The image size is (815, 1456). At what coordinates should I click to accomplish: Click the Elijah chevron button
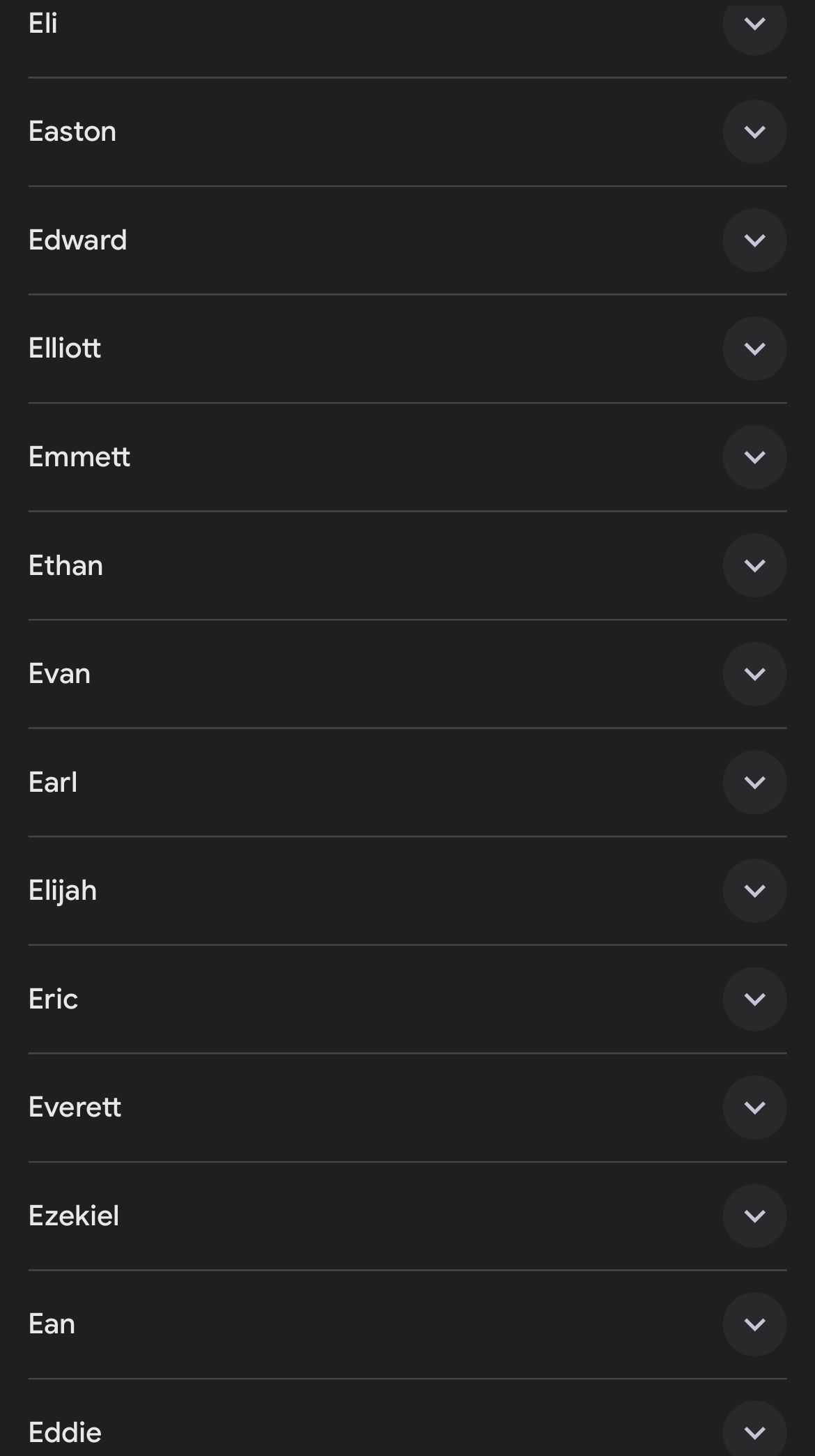754,891
